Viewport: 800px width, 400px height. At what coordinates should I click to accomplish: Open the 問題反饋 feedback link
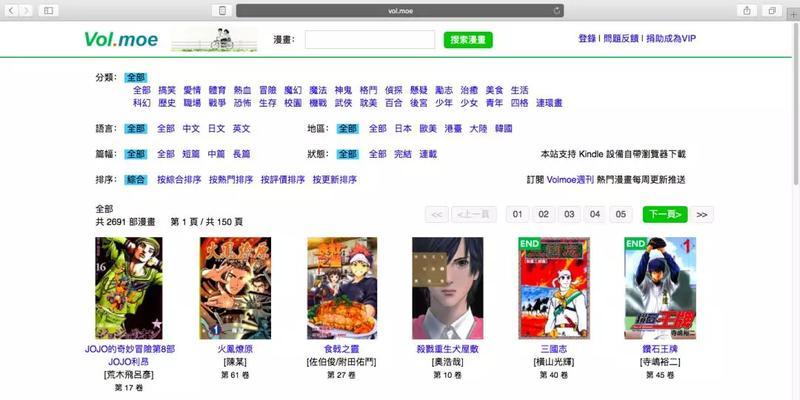[x=621, y=39]
